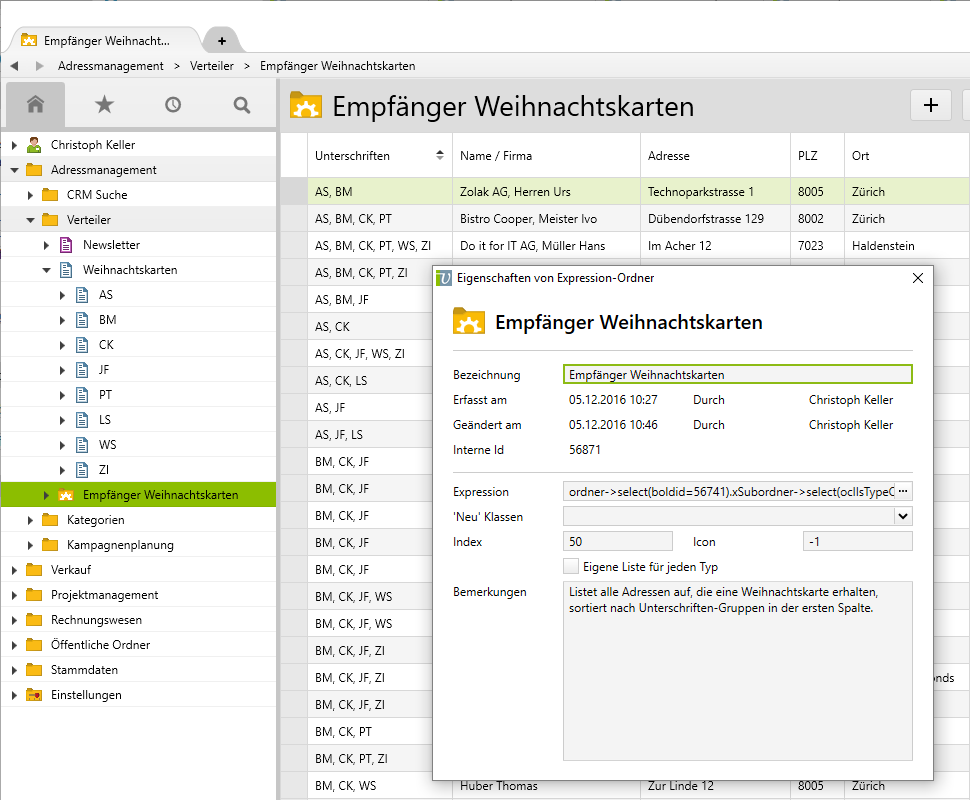Click the Christoph Keller user icon
The height and width of the screenshot is (800, 970).
pos(34,145)
